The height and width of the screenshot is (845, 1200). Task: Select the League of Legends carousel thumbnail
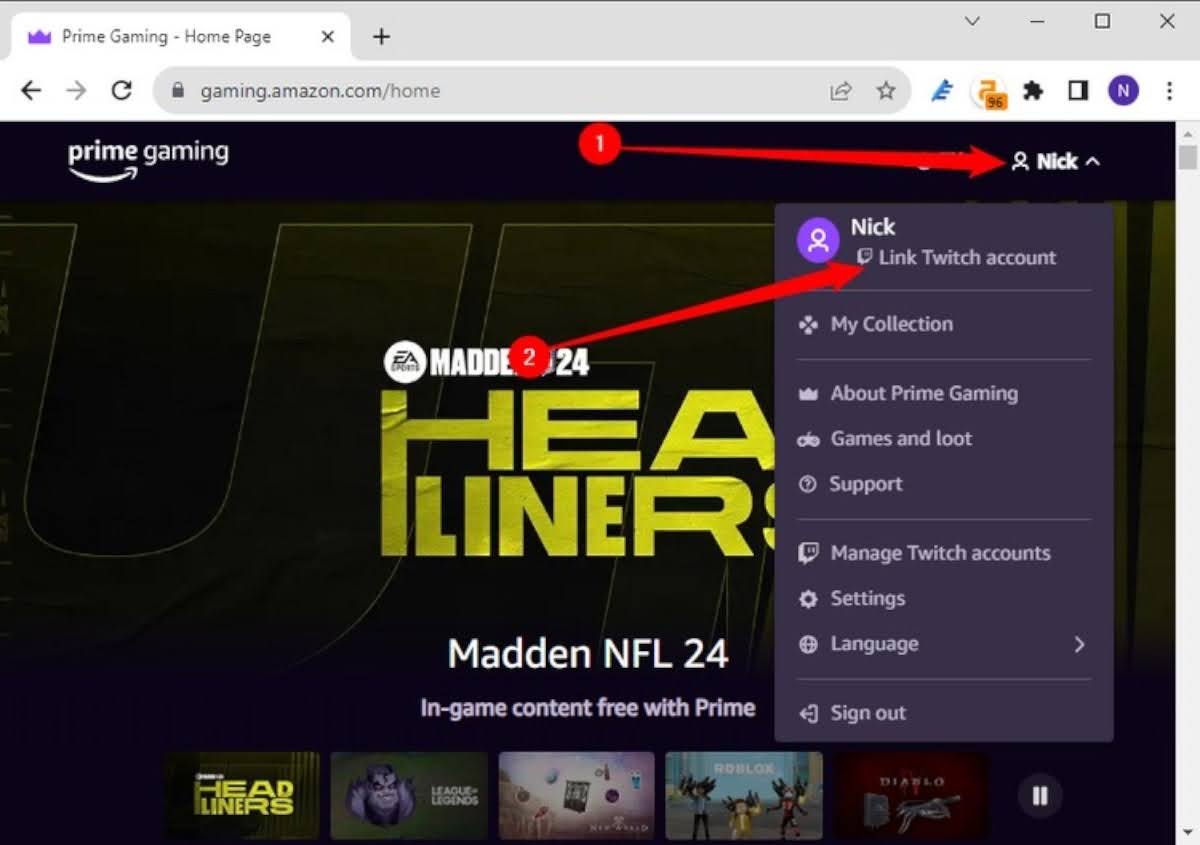point(410,796)
